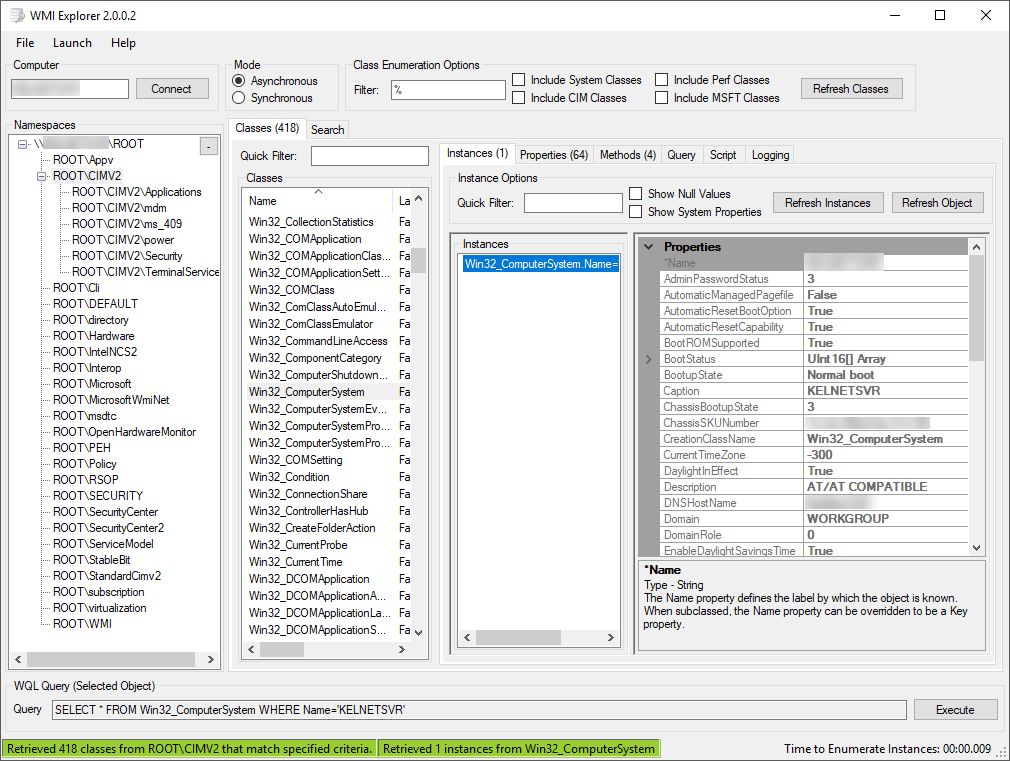
Task: Collapse the Properties section header chevron
Action: coord(648,247)
